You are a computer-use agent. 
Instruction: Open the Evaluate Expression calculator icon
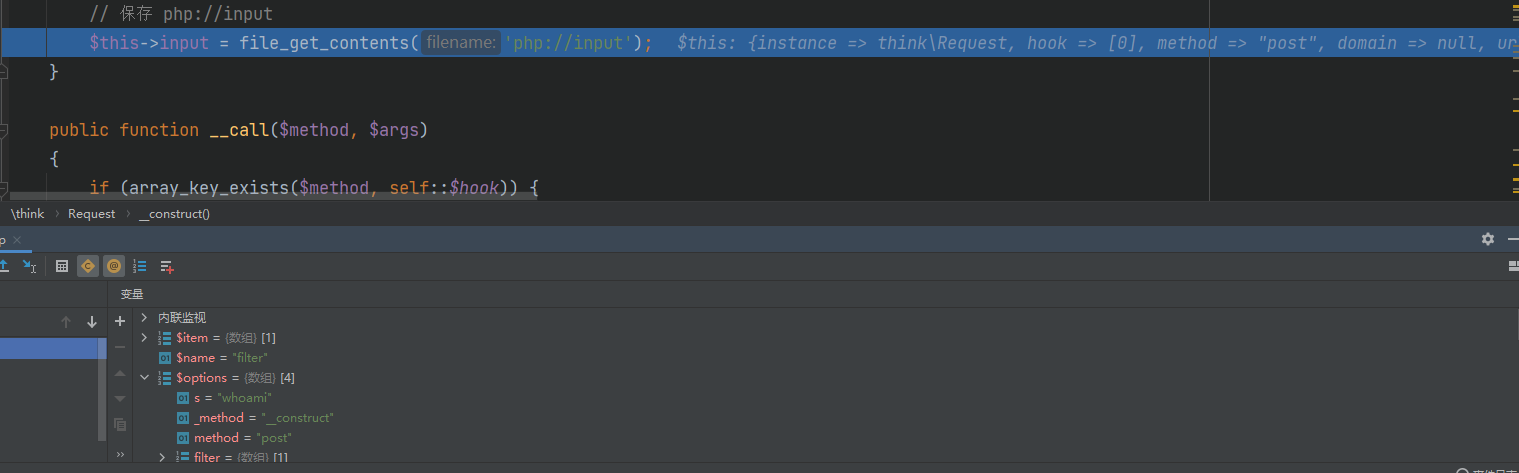click(62, 266)
